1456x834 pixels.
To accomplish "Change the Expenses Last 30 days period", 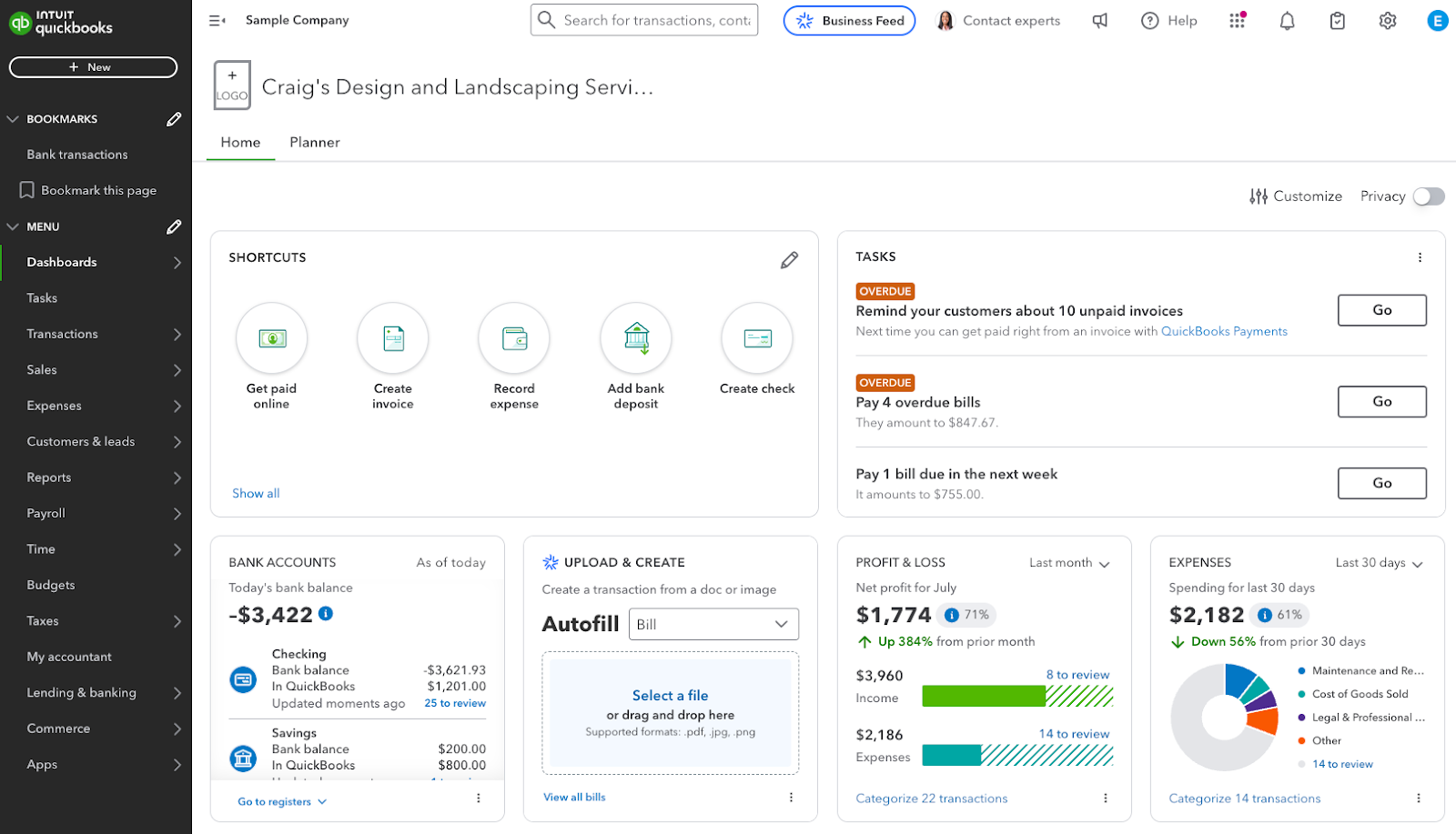I will point(1379,563).
